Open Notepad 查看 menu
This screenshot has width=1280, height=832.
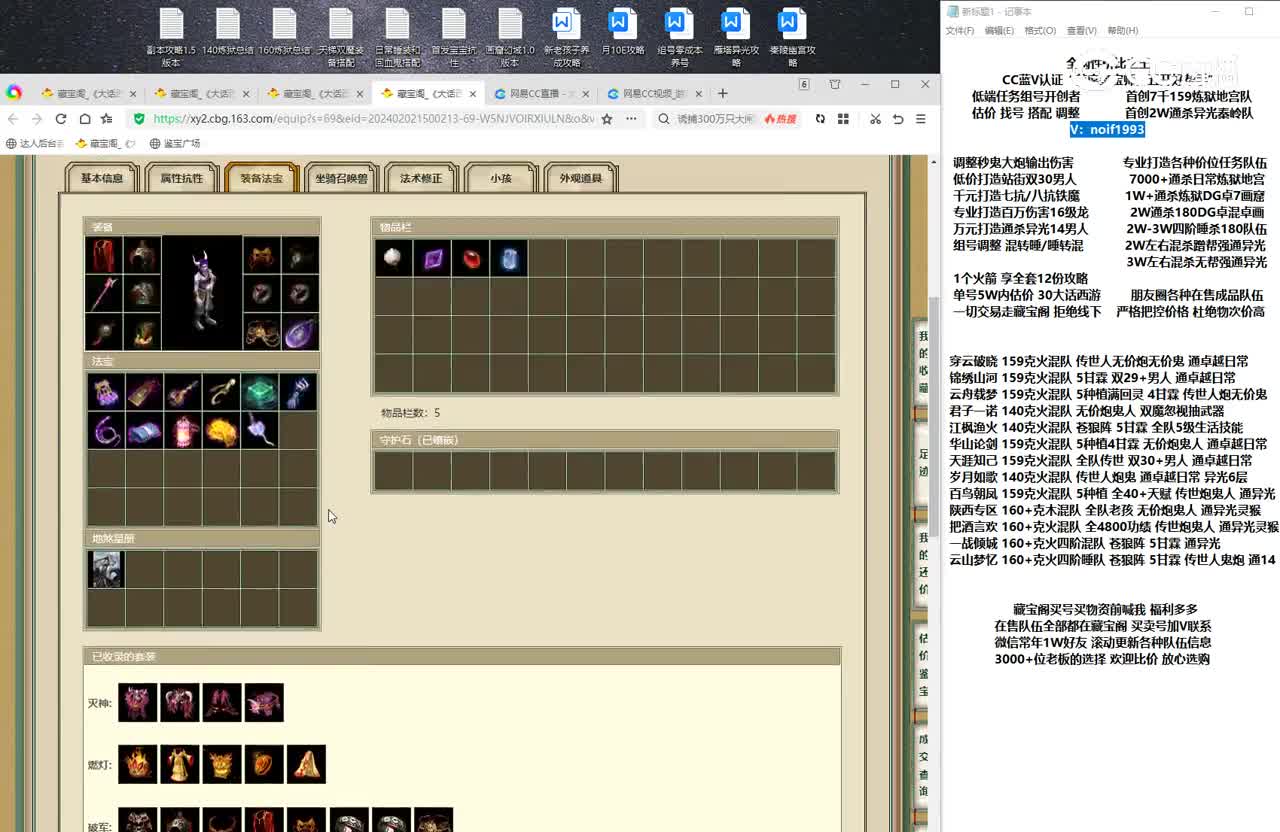pos(1081,31)
